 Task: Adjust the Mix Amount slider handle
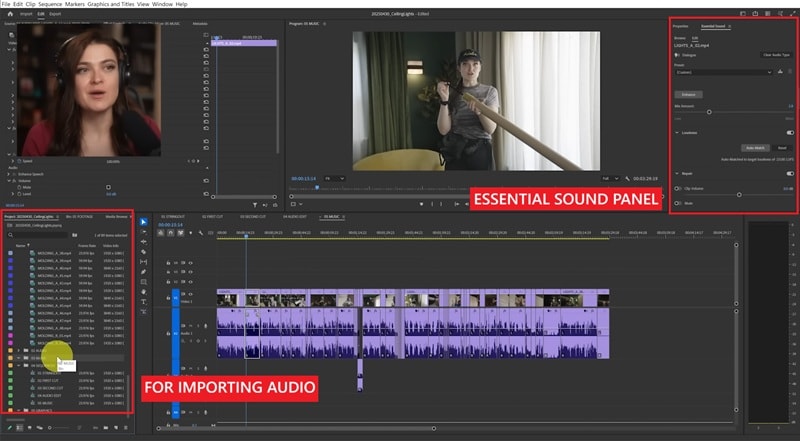tap(709, 112)
